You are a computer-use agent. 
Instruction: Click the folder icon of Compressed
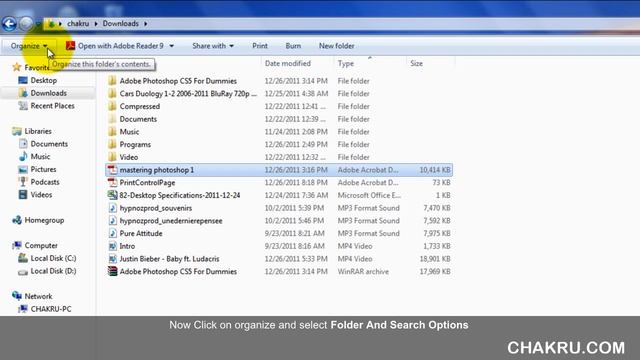(112, 106)
